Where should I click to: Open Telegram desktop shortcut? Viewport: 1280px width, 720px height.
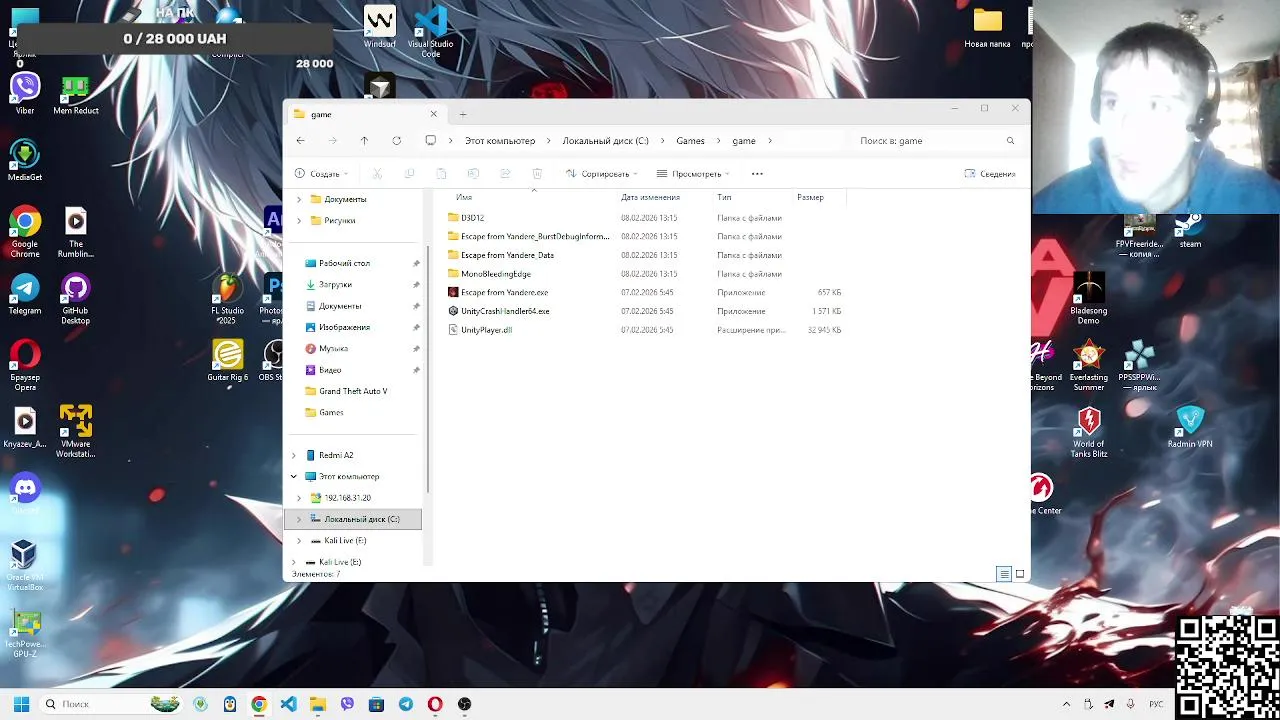tap(25, 295)
